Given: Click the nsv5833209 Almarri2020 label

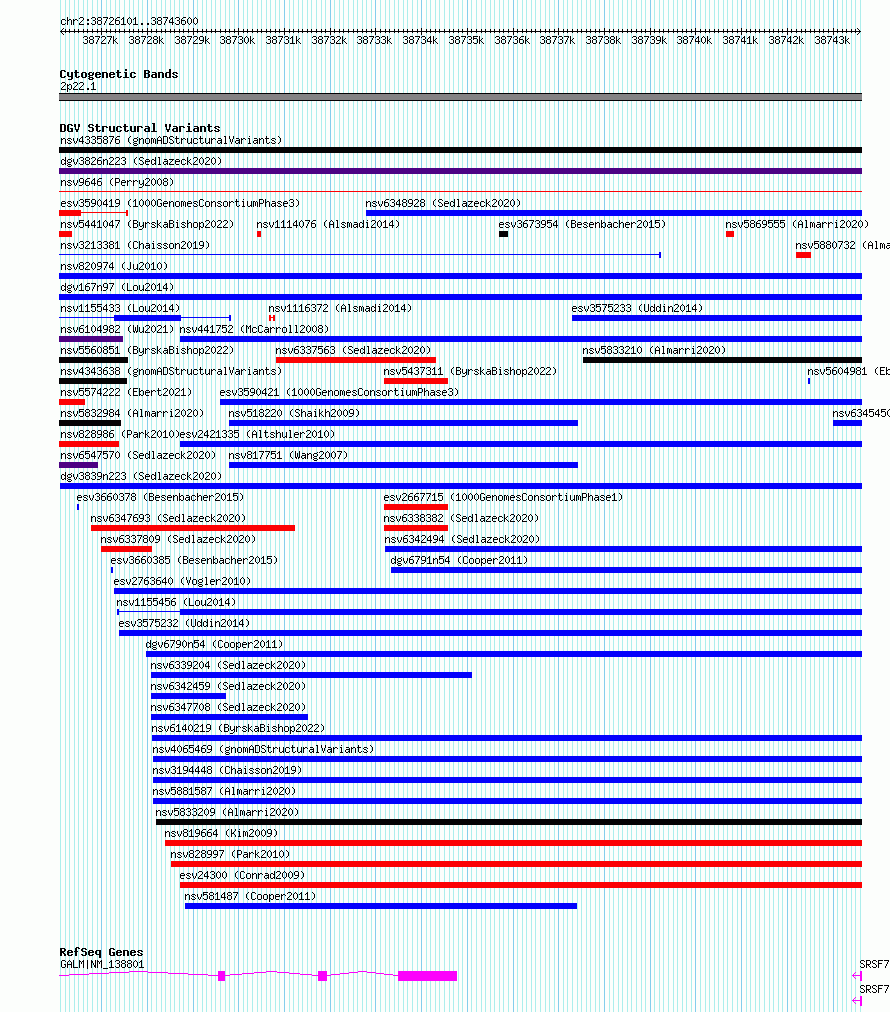Looking at the screenshot, I should tap(227, 811).
